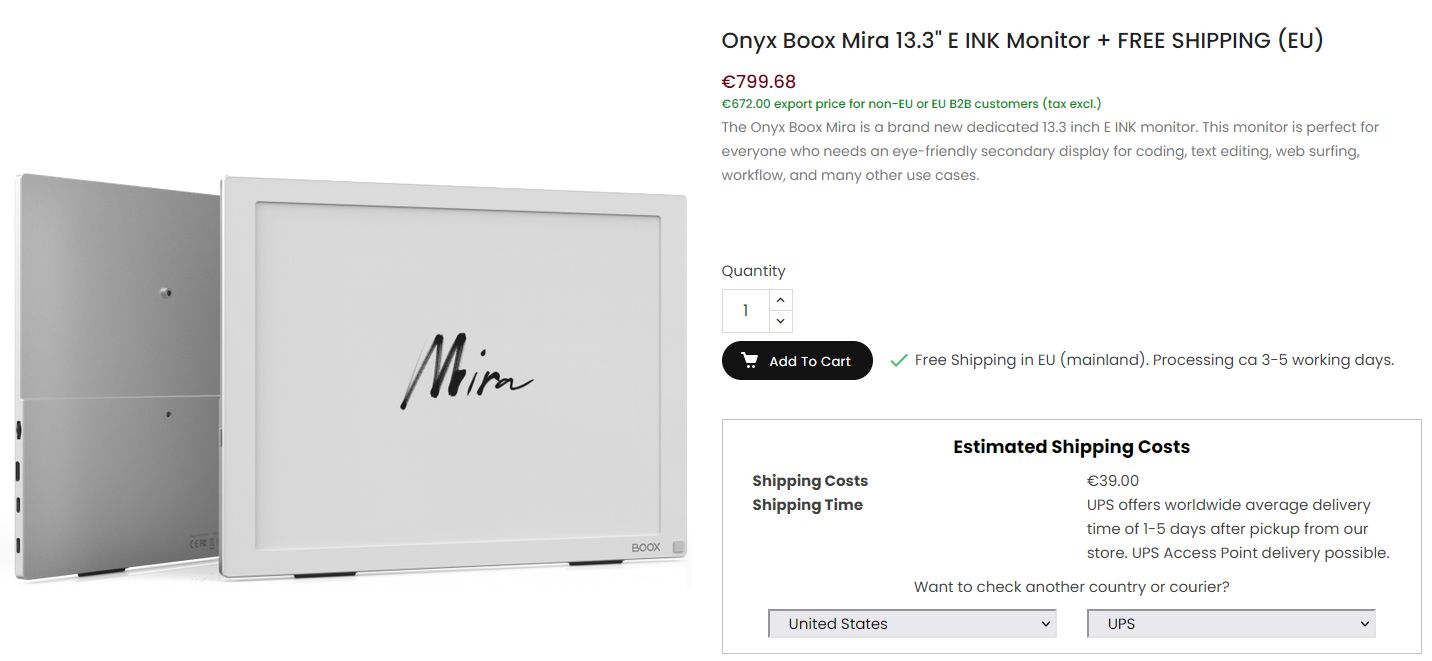The image size is (1432, 661).
Task: Click the Estimated Shipping Costs heading
Action: click(x=1071, y=447)
